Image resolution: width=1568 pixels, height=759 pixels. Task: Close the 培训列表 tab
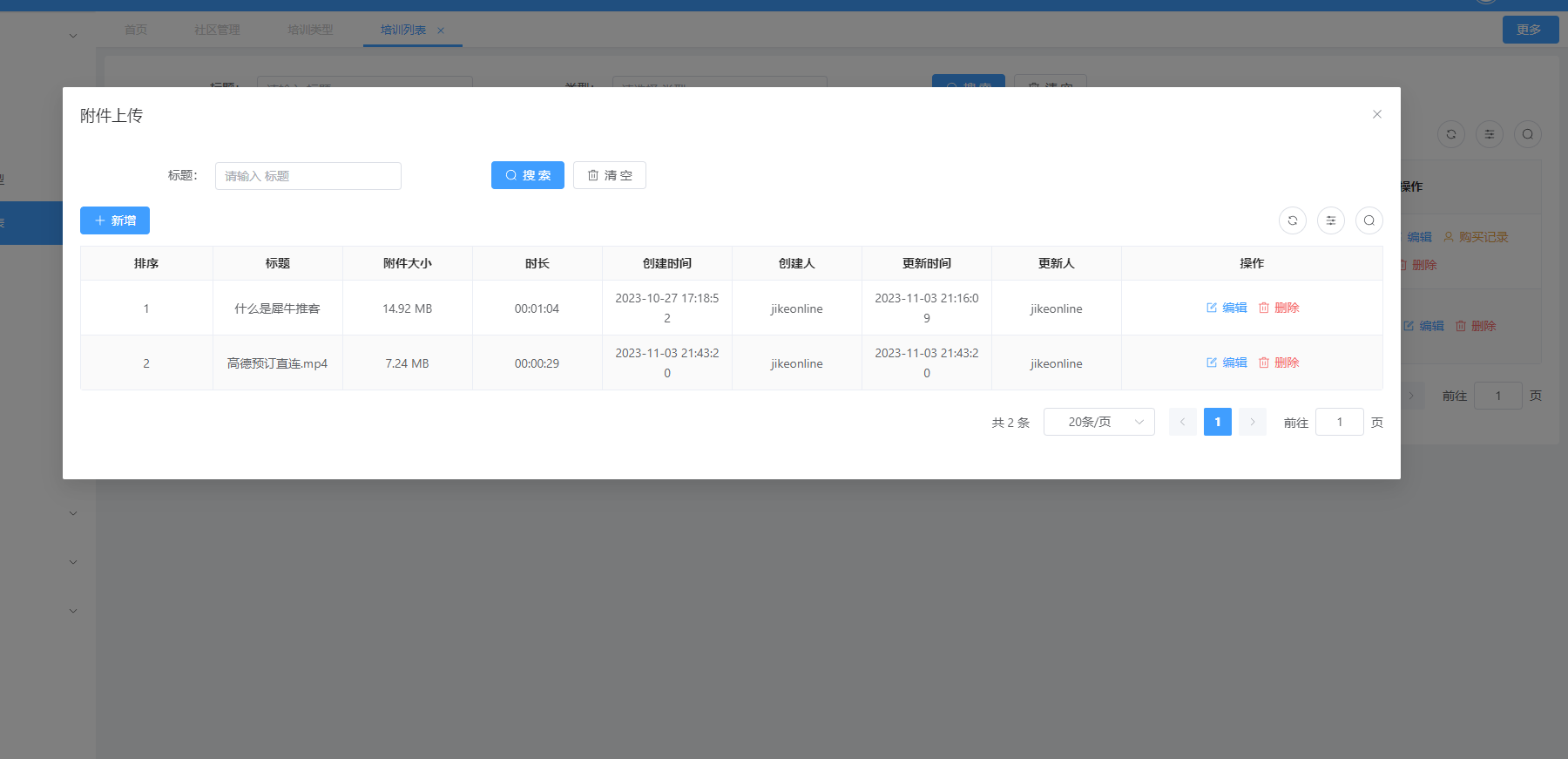(x=441, y=30)
